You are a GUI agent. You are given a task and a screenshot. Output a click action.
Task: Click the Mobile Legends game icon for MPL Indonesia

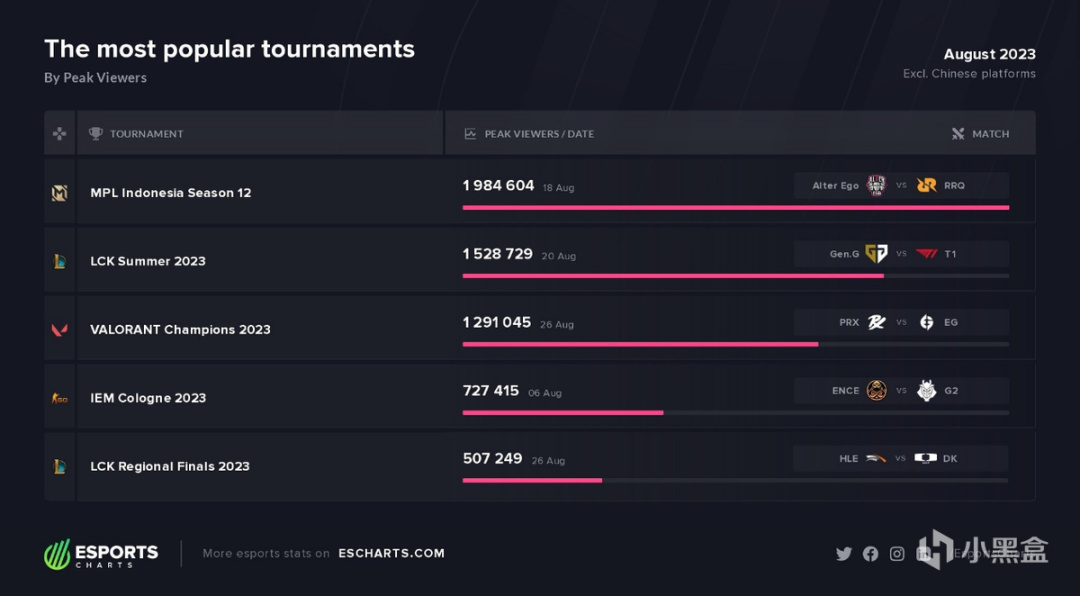(60, 193)
